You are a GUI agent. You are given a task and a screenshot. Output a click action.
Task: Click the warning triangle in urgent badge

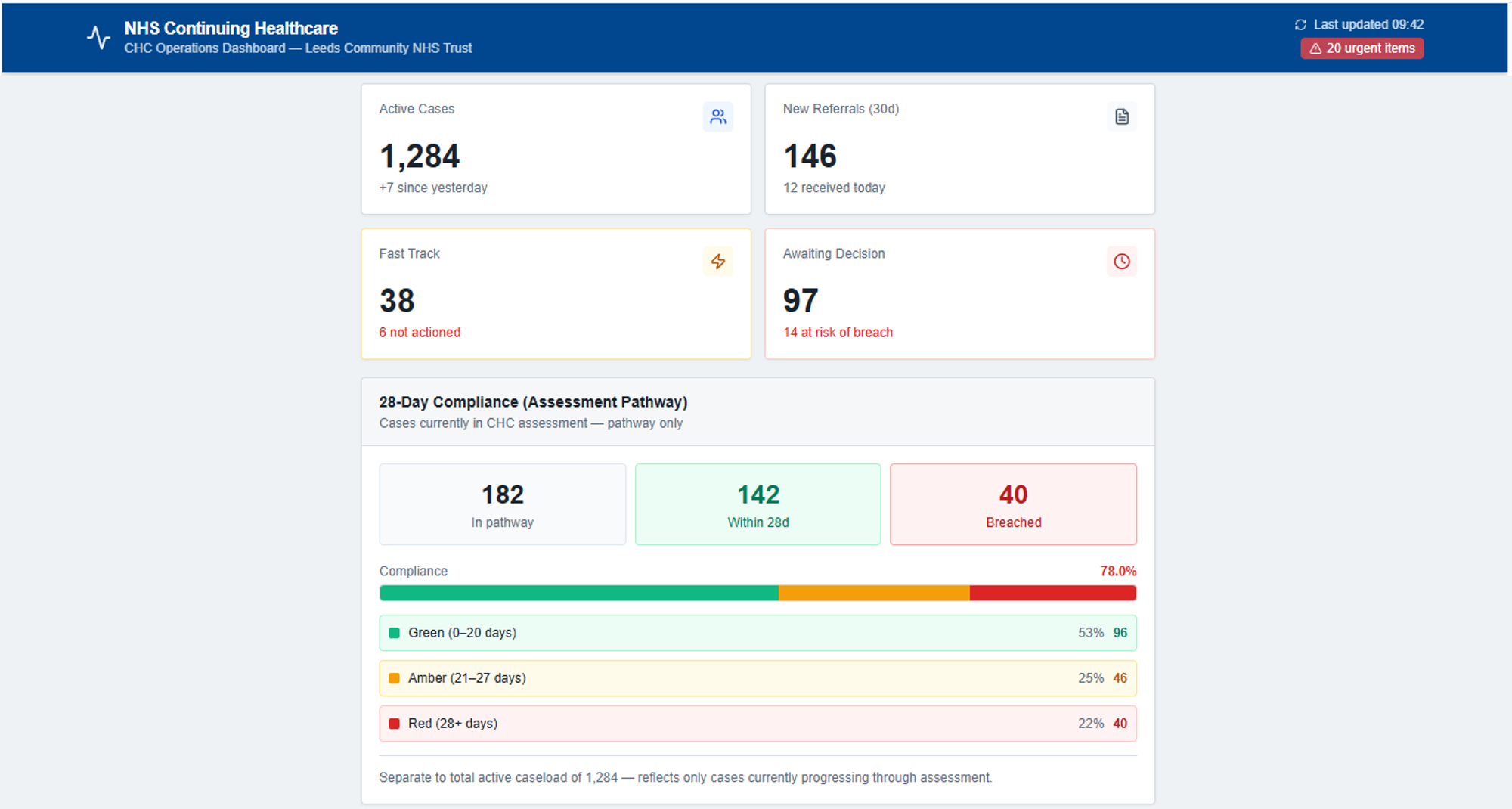[x=1315, y=48]
